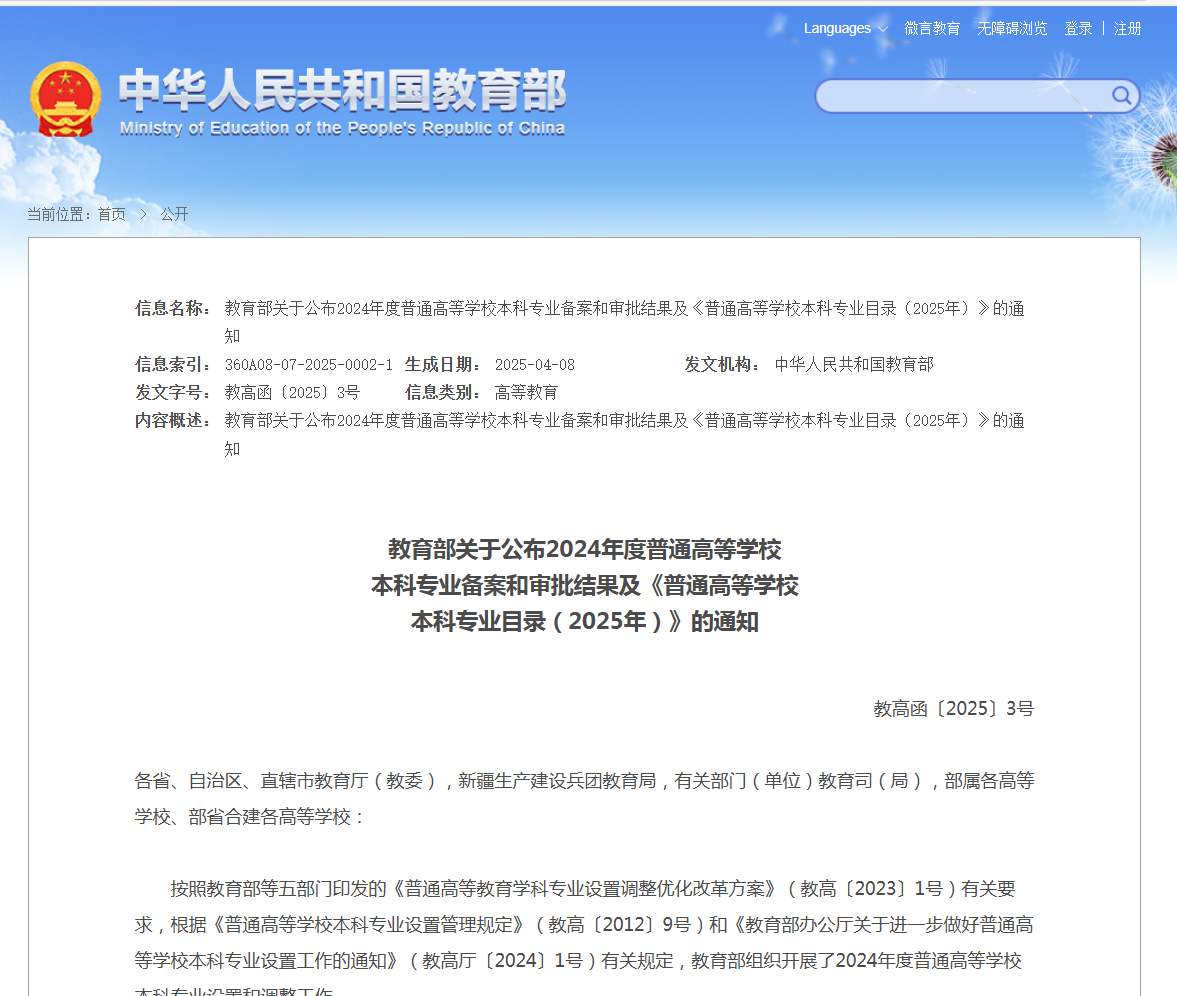Click the index number 360A08-07-2025-0002-1
The width and height of the screenshot is (1177, 996).
tap(308, 365)
